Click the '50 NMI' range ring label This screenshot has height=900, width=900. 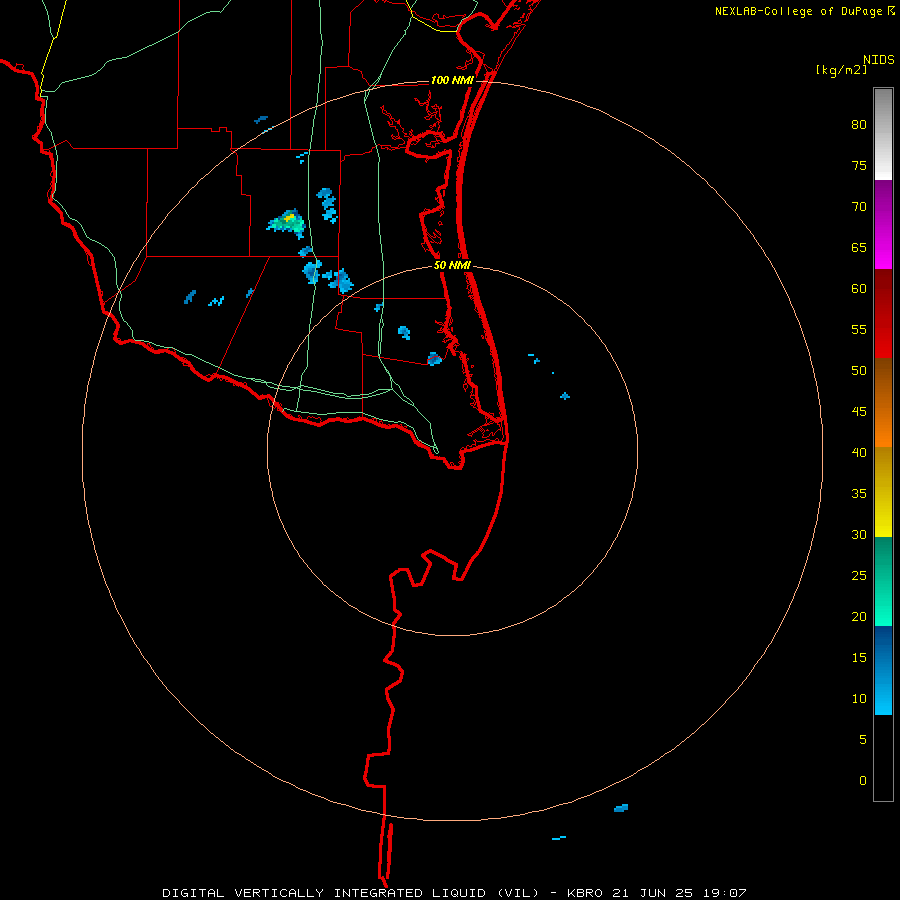[452, 265]
